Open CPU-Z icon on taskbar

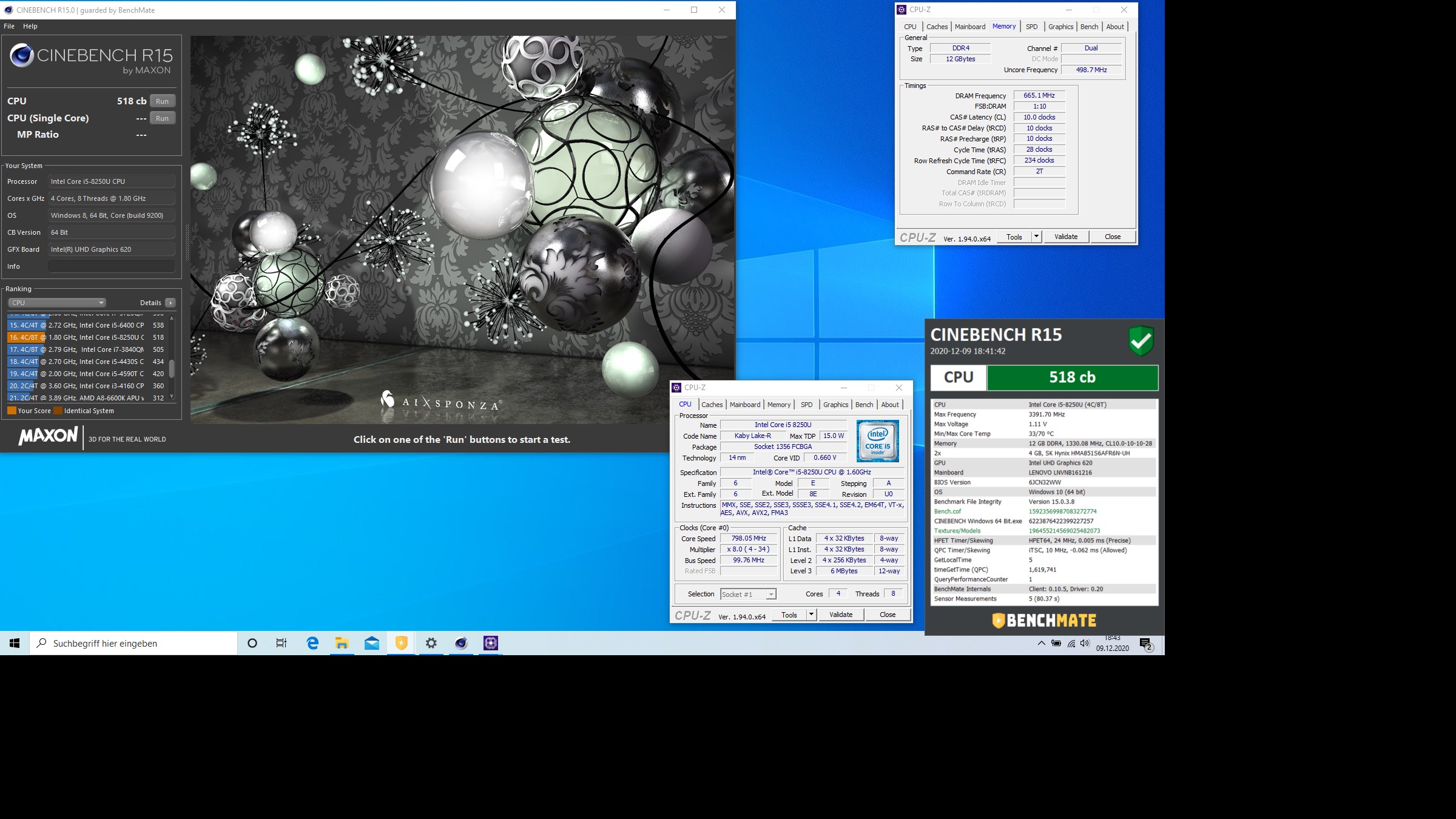point(490,643)
